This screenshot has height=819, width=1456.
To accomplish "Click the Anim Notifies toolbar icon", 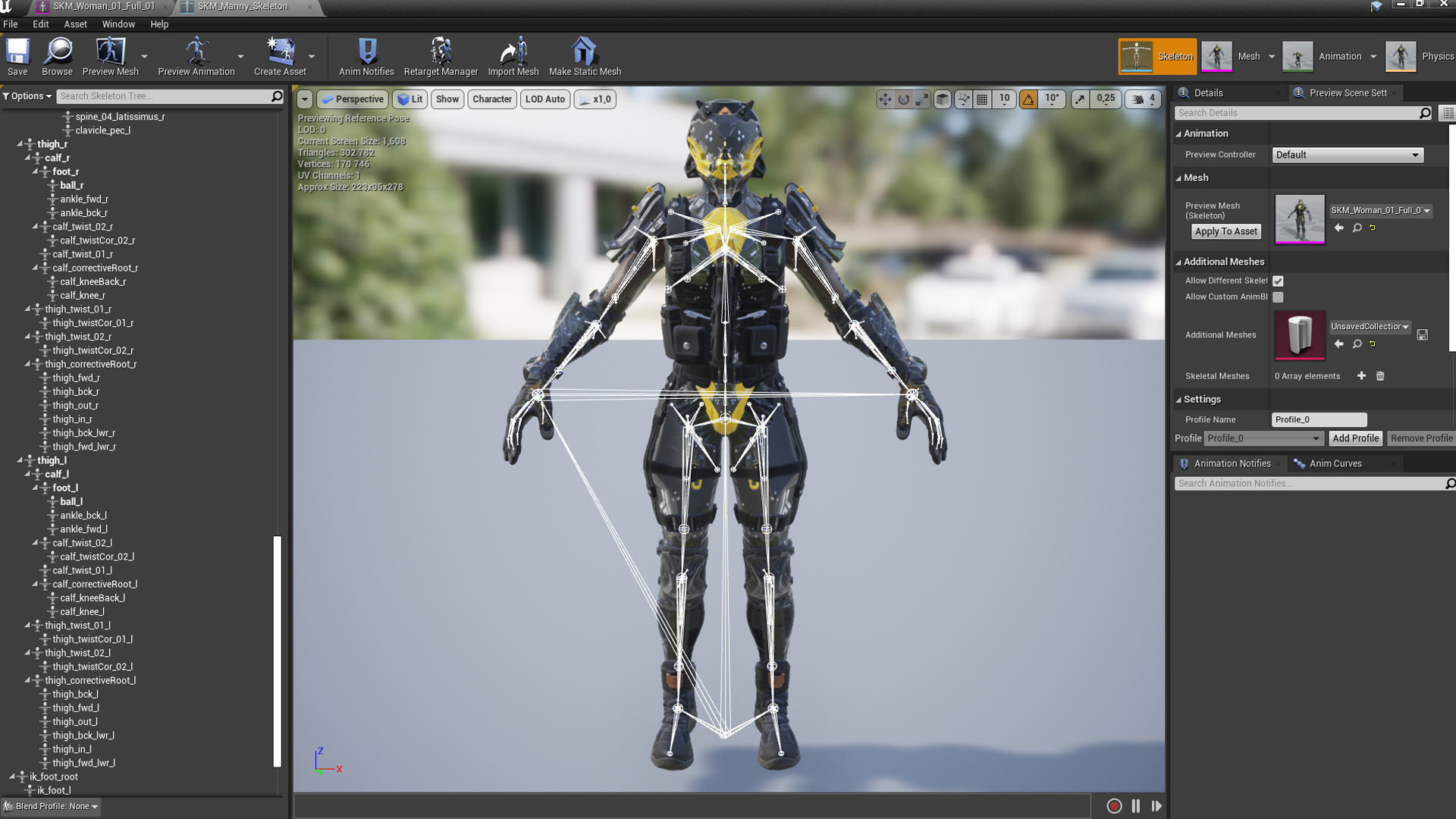I will [x=366, y=56].
